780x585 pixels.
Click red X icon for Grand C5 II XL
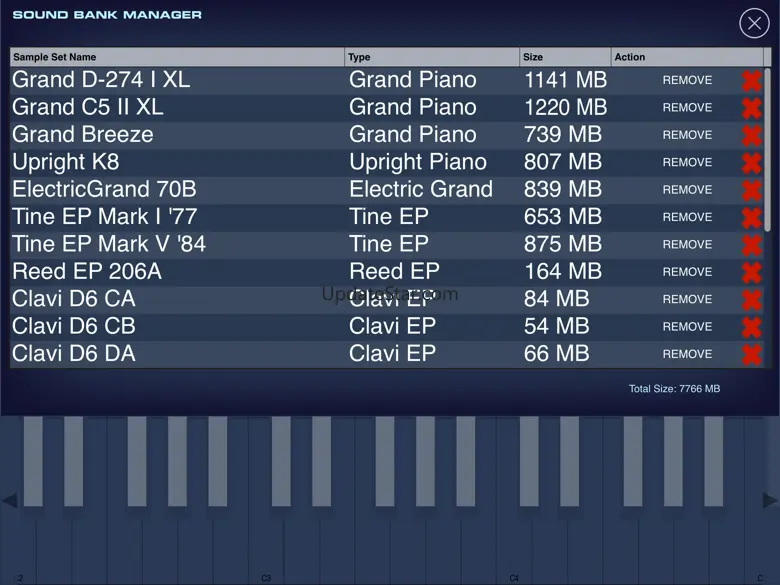(751, 108)
